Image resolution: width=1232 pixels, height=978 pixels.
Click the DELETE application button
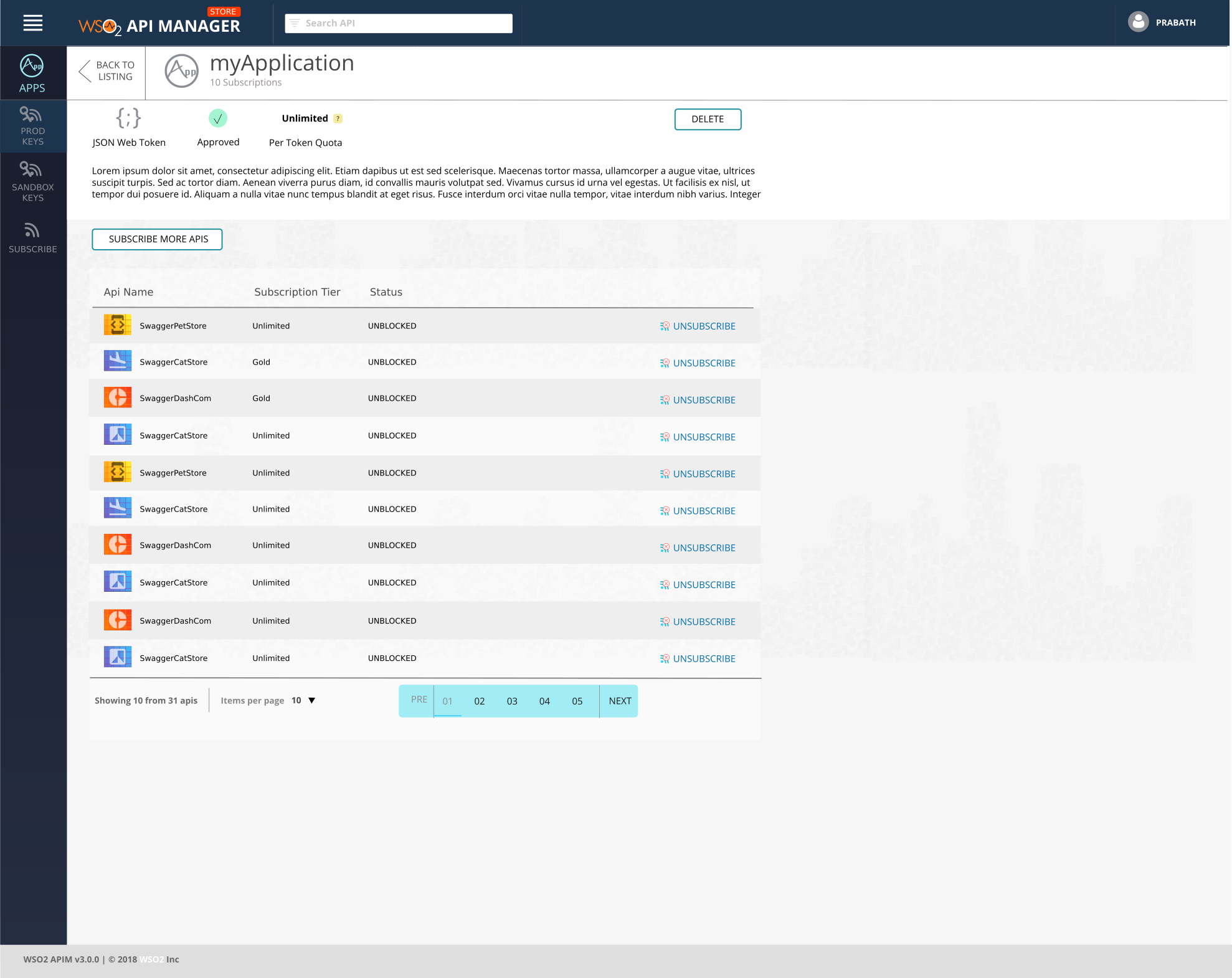(708, 119)
